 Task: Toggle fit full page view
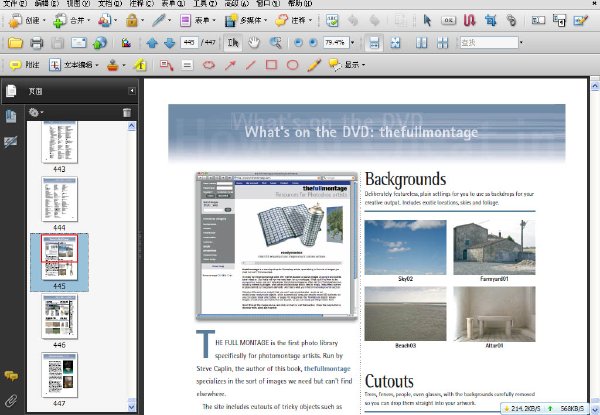(x=395, y=43)
